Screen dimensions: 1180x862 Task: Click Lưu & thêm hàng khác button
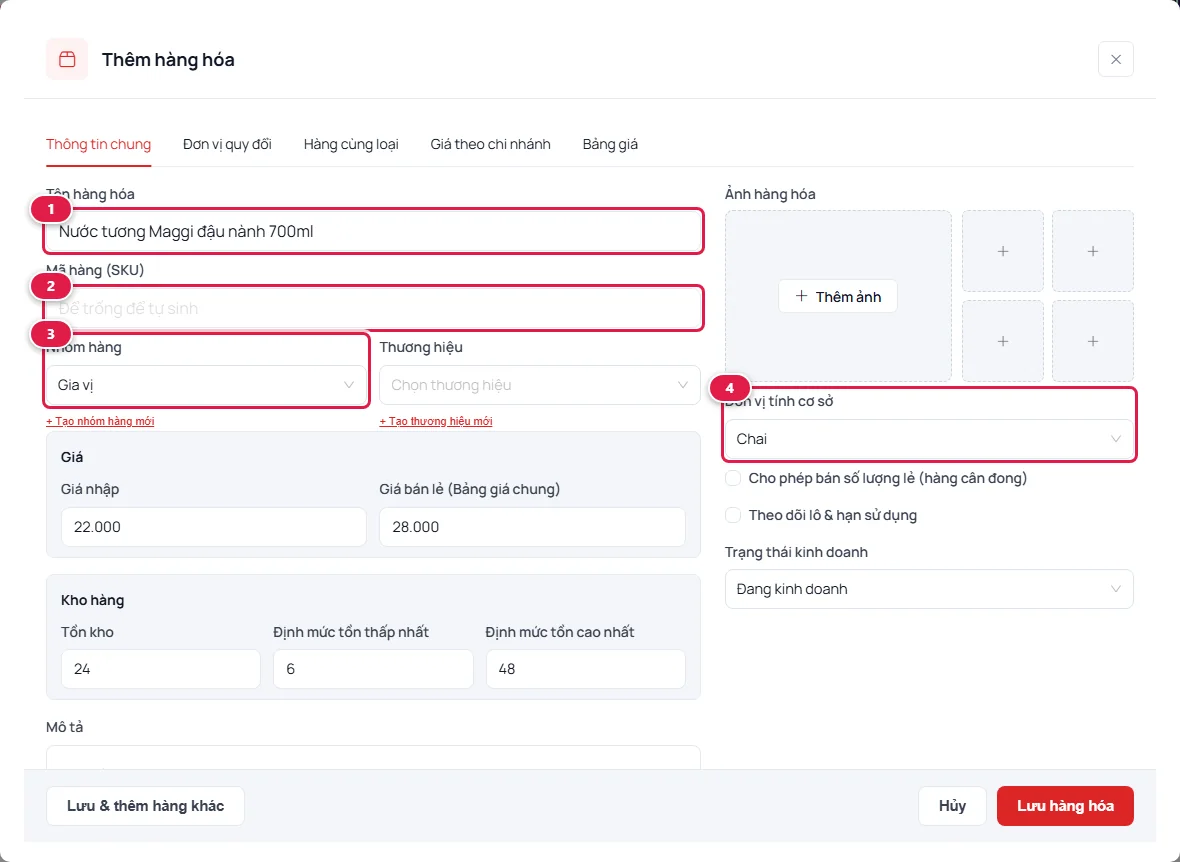click(x=145, y=806)
